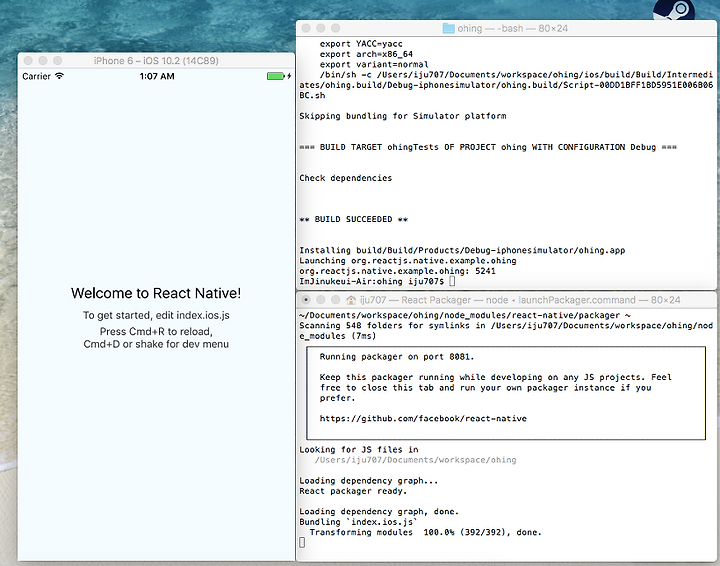Click 'Bundling `index.ios.js`' line
The width and height of the screenshot is (720, 566).
358,522
